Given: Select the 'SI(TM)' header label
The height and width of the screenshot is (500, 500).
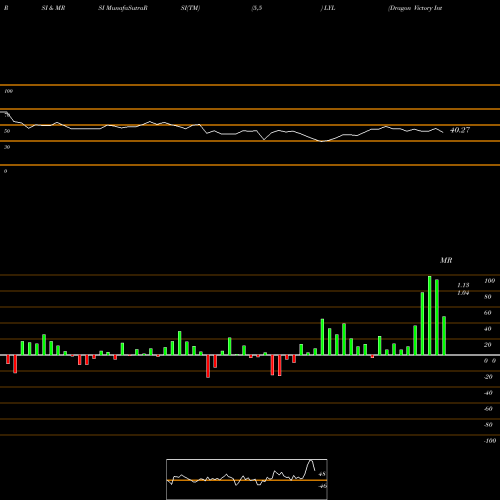Looking at the screenshot, I should pyautogui.click(x=190, y=8).
